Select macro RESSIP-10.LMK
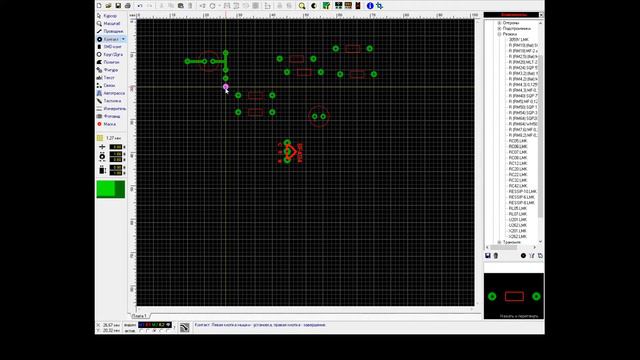The width and height of the screenshot is (640, 360). click(x=522, y=191)
